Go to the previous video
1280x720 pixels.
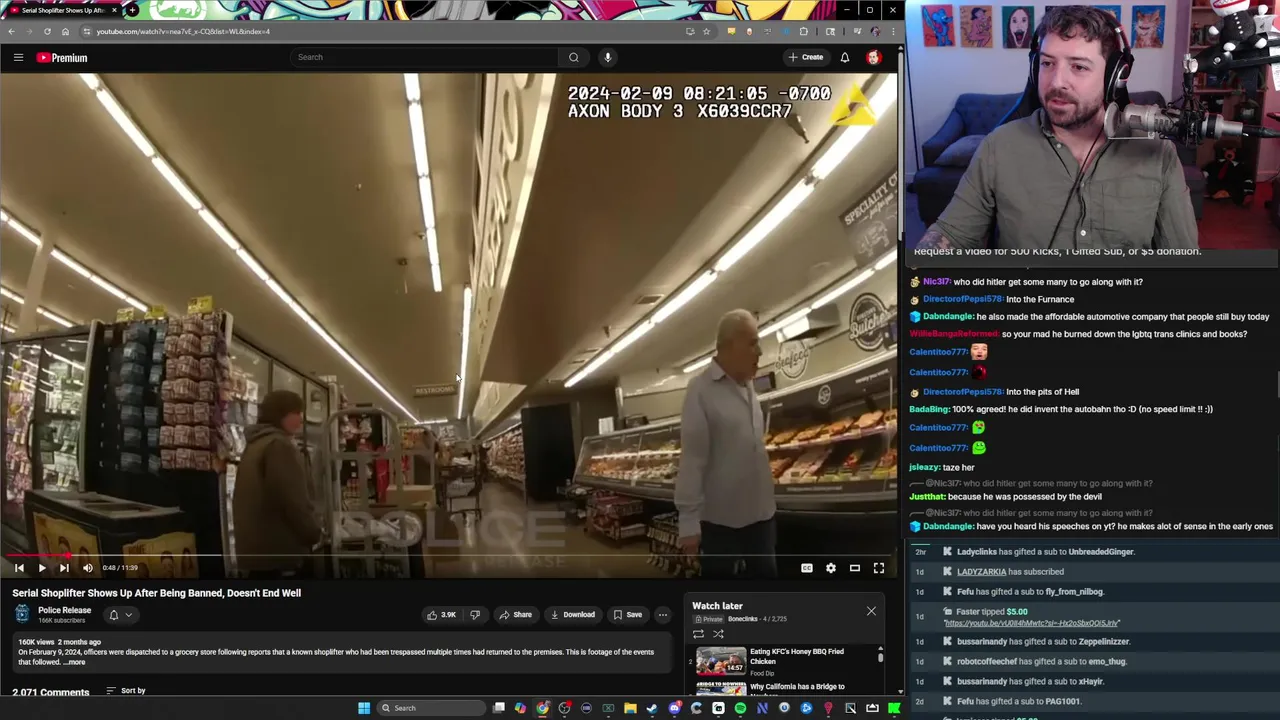click(x=19, y=568)
